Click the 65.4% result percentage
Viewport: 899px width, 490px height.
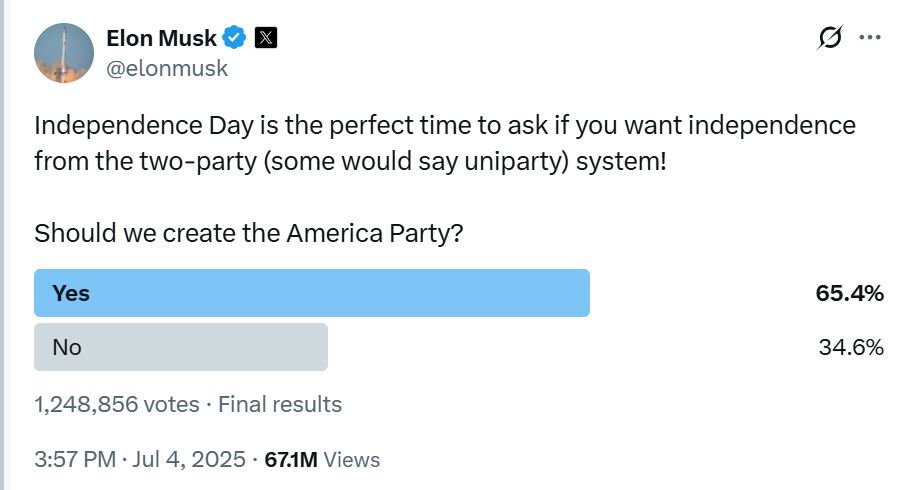[x=849, y=294]
